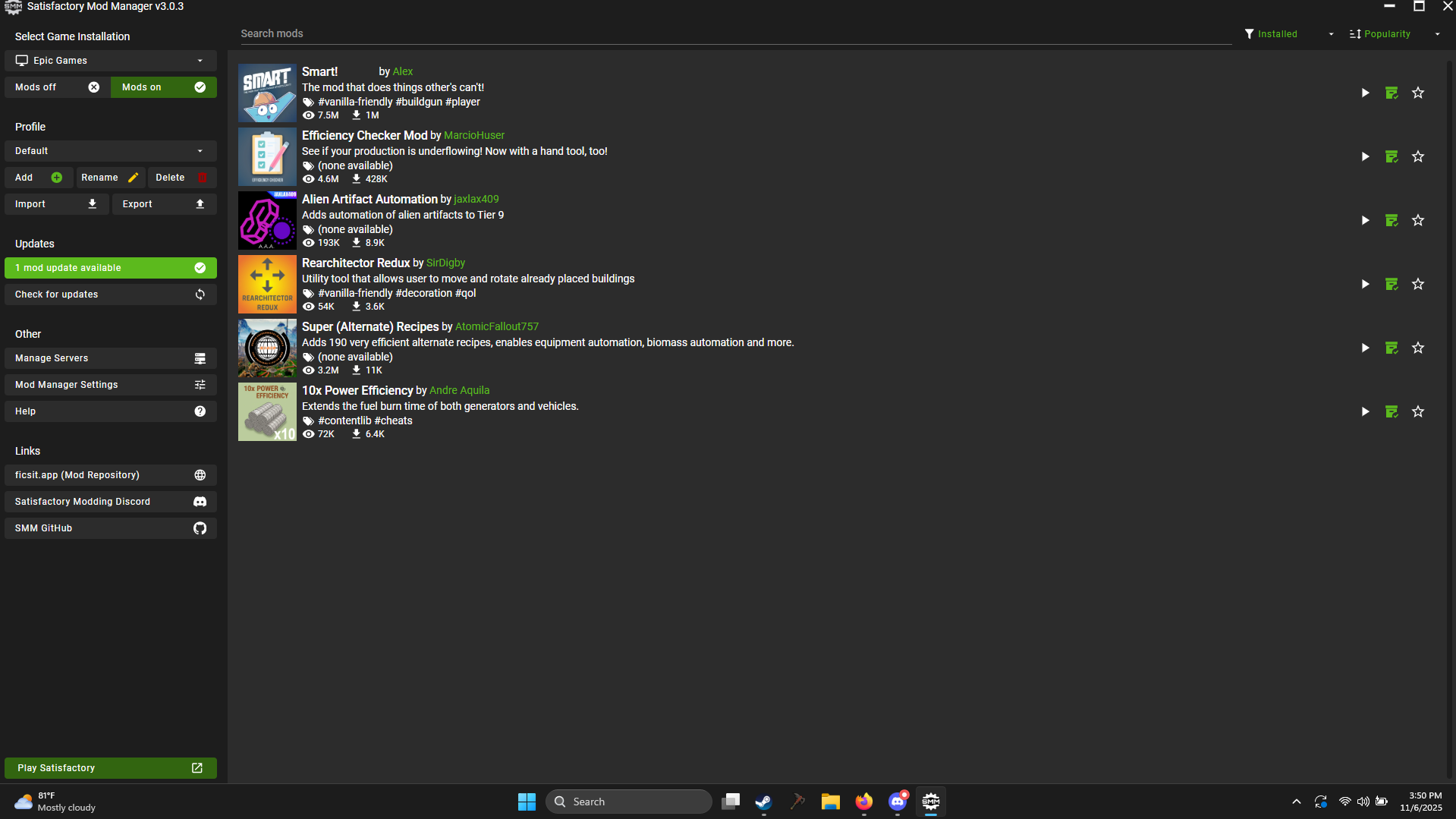Star the Efficiency Checker Mod
The height and width of the screenshot is (819, 1456).
point(1418,156)
